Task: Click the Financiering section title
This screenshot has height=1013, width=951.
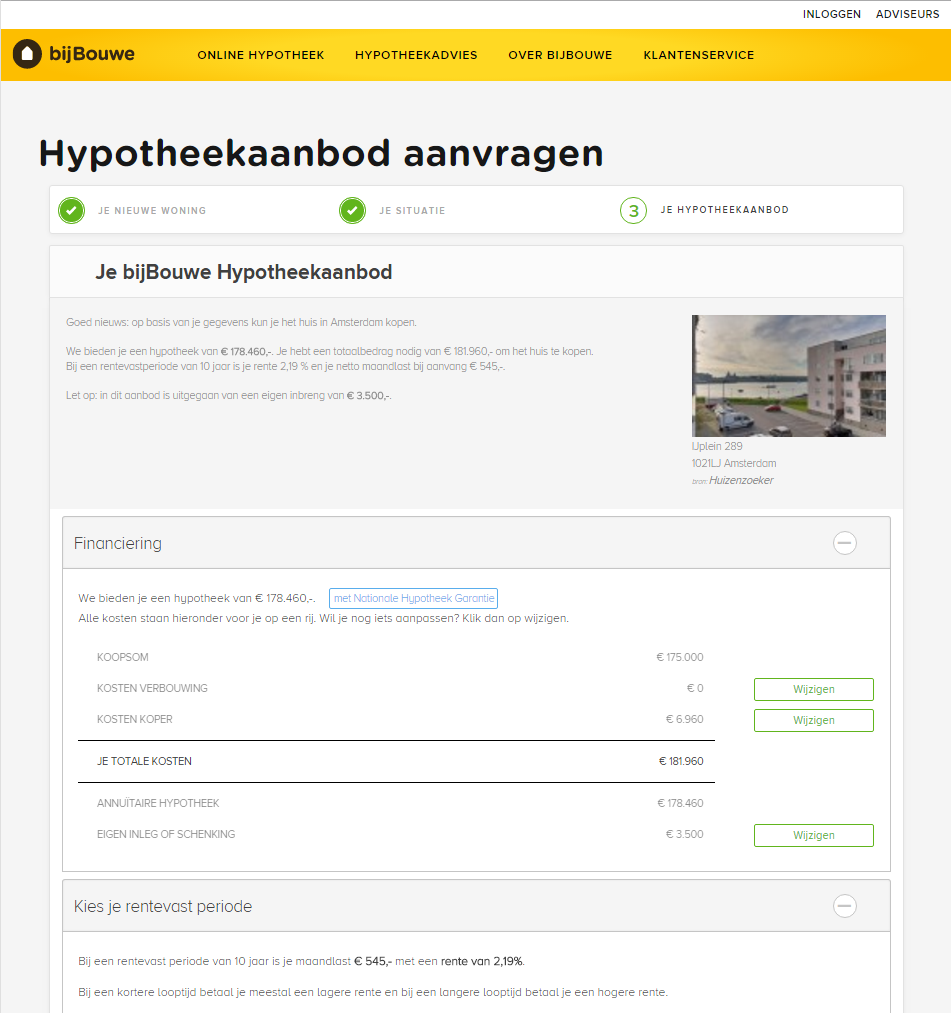Action: tap(118, 543)
